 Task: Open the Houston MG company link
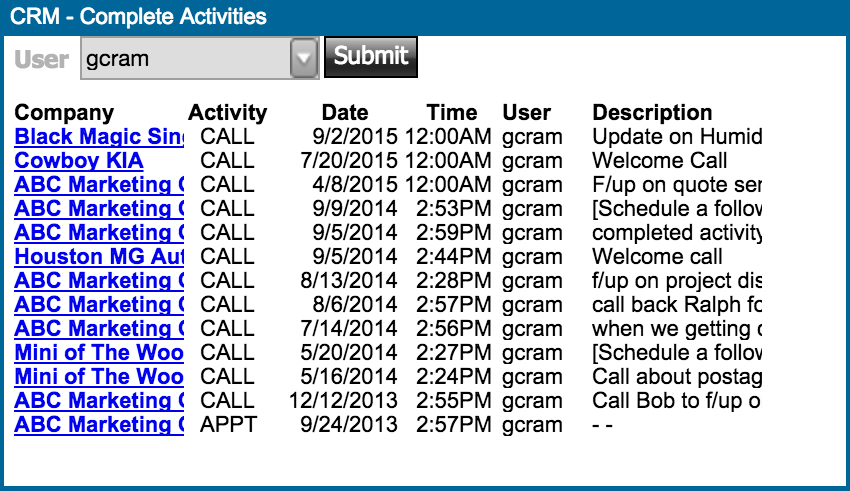coord(99,257)
